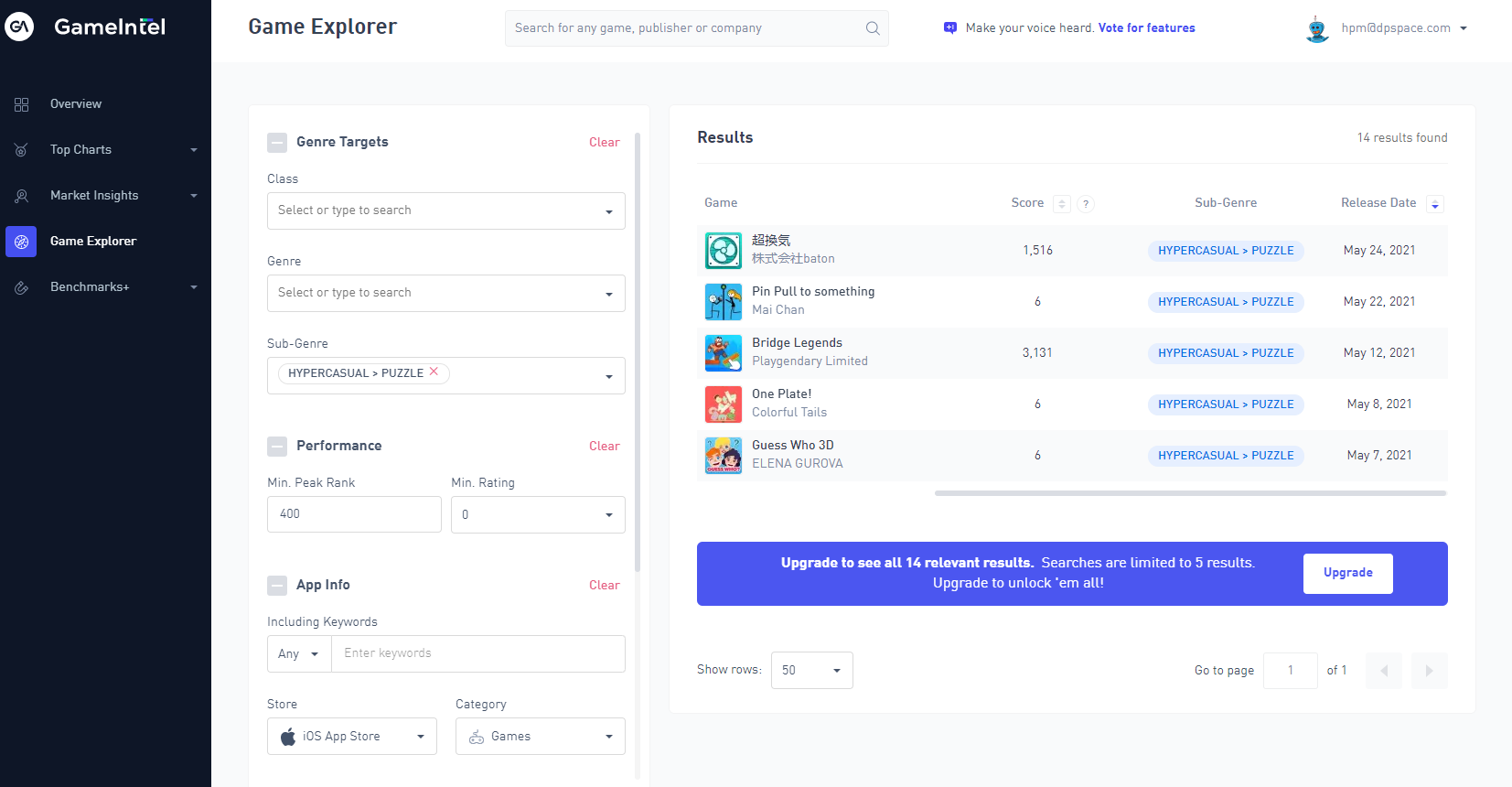The width and height of the screenshot is (1512, 787).
Task: Click the Vote for features link
Action: 1147,28
